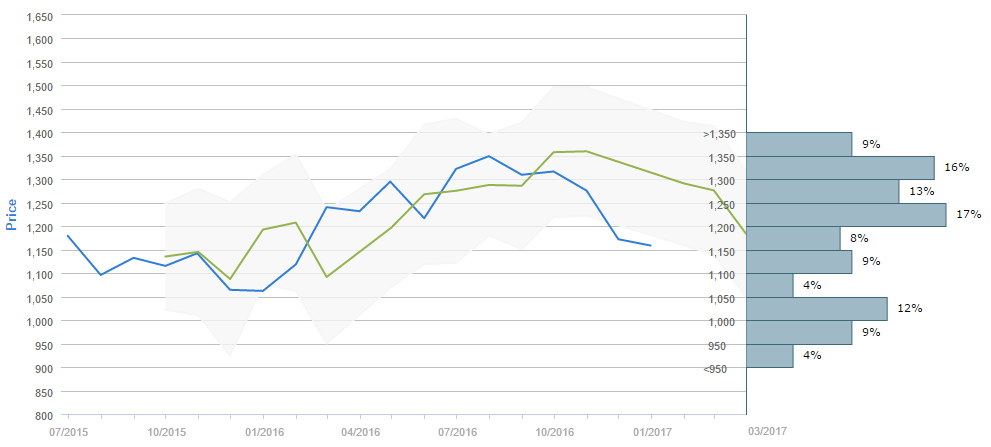Click the 07/2016 date label
The width and height of the screenshot is (991, 447).
(x=456, y=431)
